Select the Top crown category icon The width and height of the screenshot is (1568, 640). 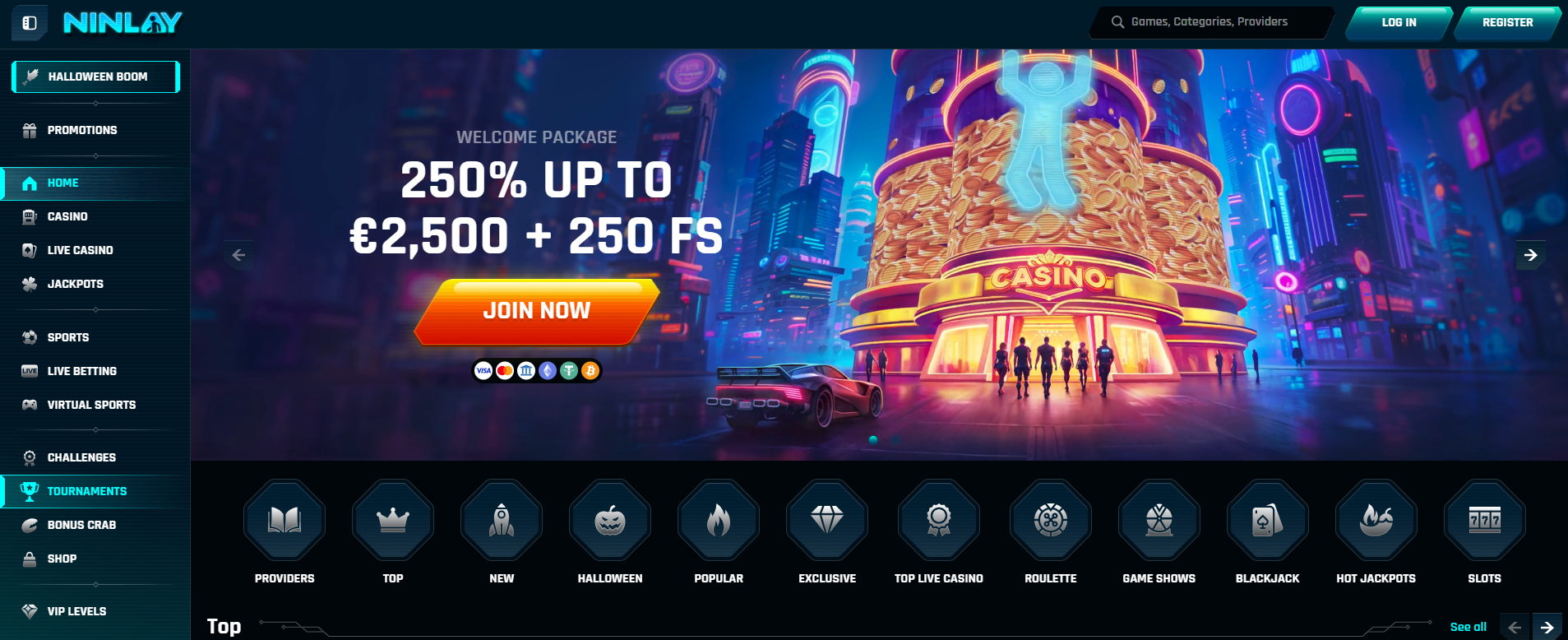coord(393,520)
